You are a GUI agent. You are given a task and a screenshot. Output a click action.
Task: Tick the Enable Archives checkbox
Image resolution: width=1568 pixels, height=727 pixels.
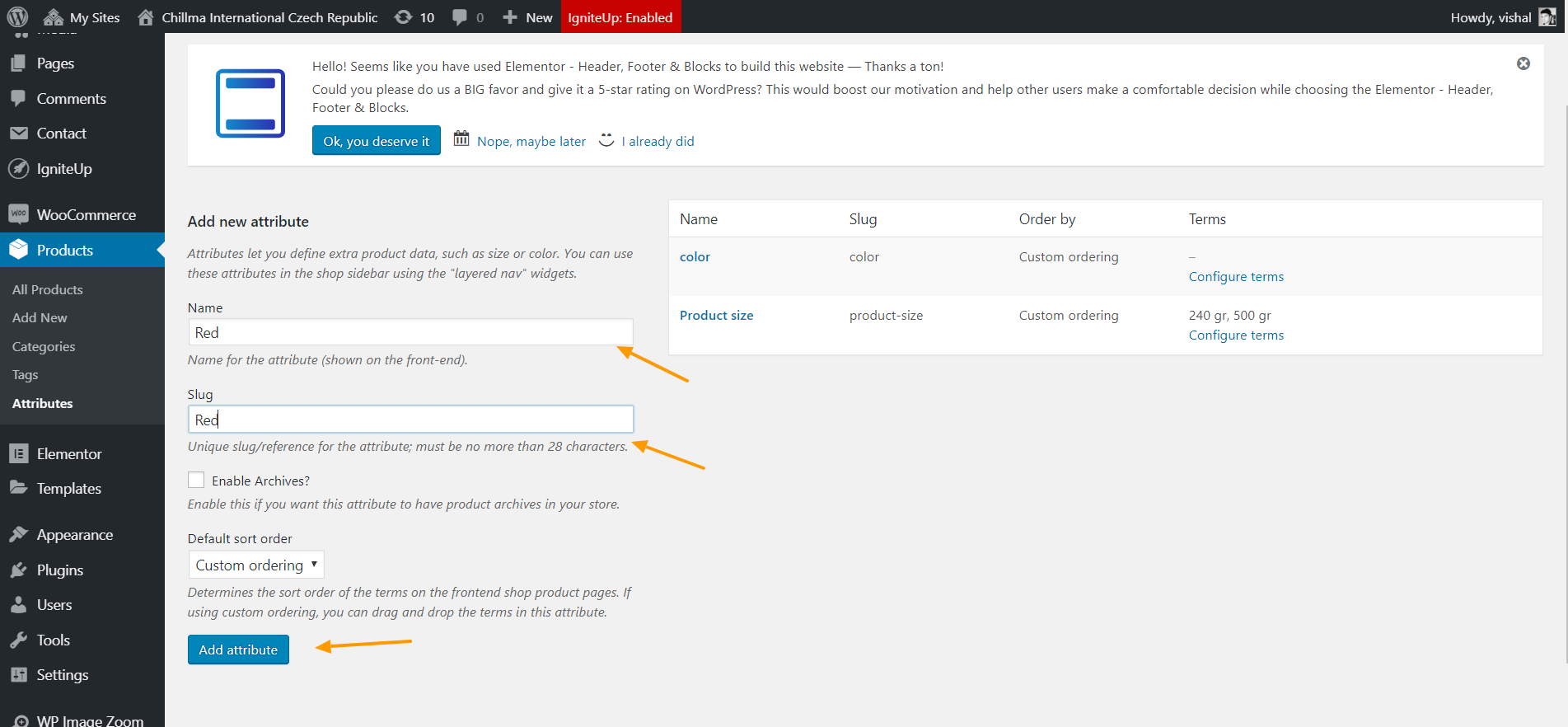pyautogui.click(x=196, y=480)
